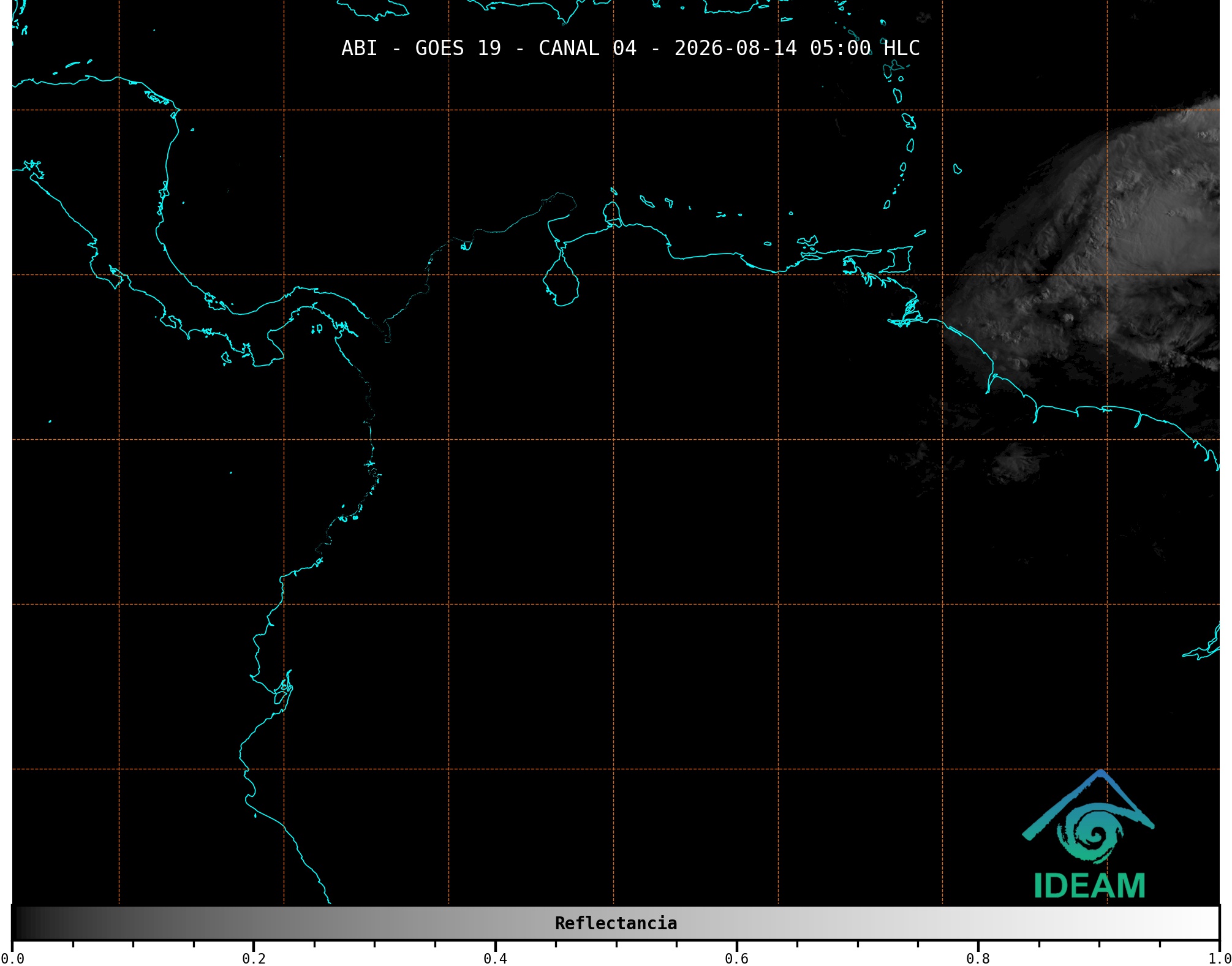
Task: Click the IDEAM logo
Action: 1089,834
